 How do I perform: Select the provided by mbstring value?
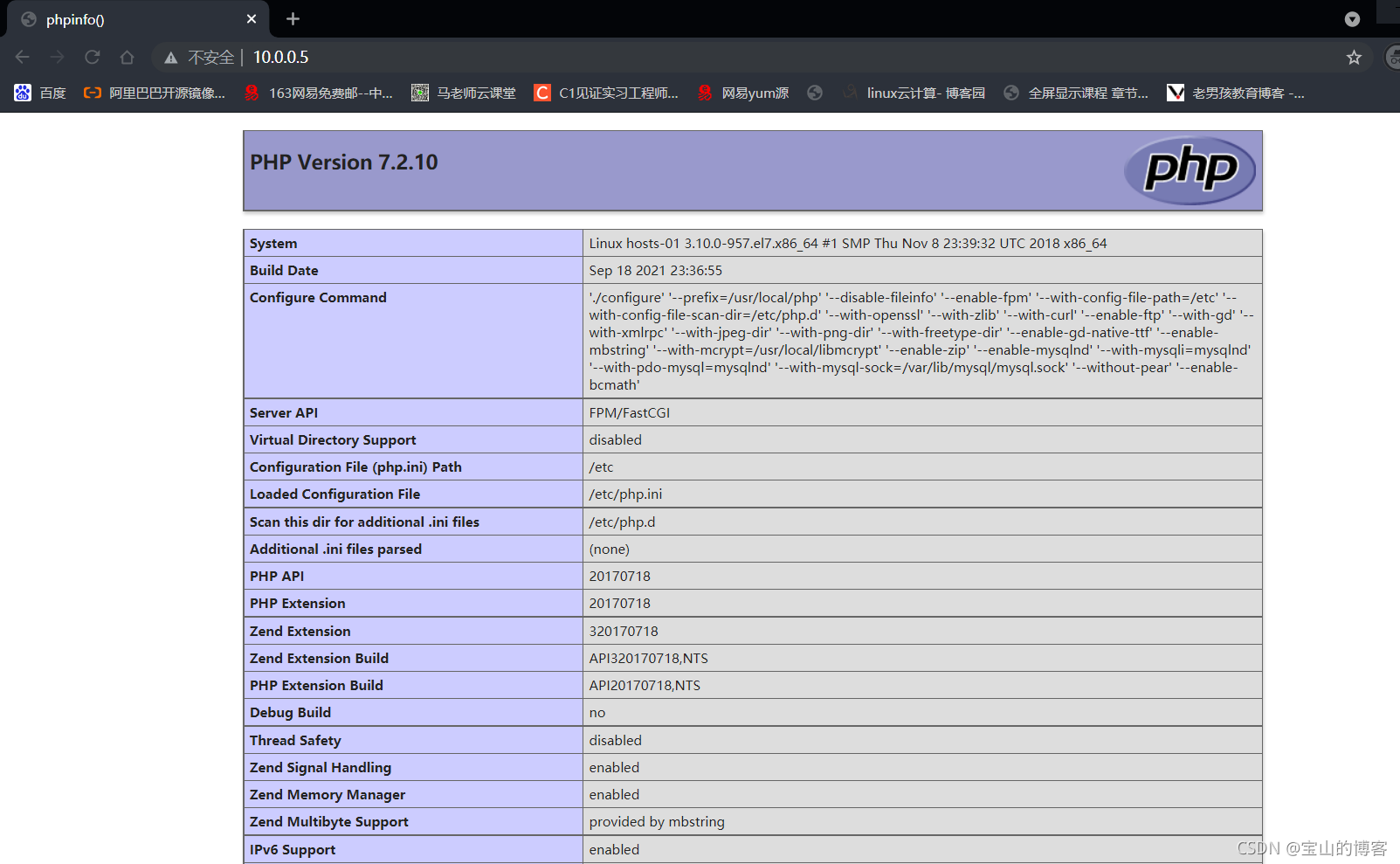pos(657,822)
